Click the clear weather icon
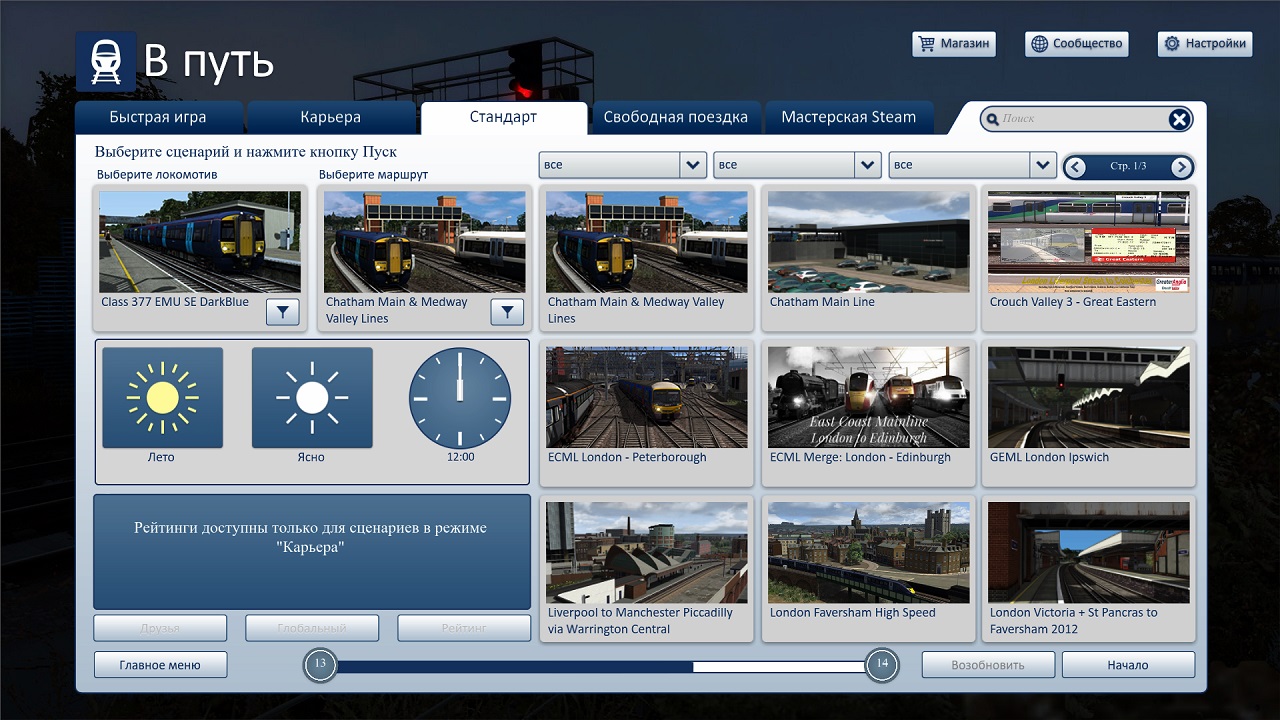 (x=312, y=398)
